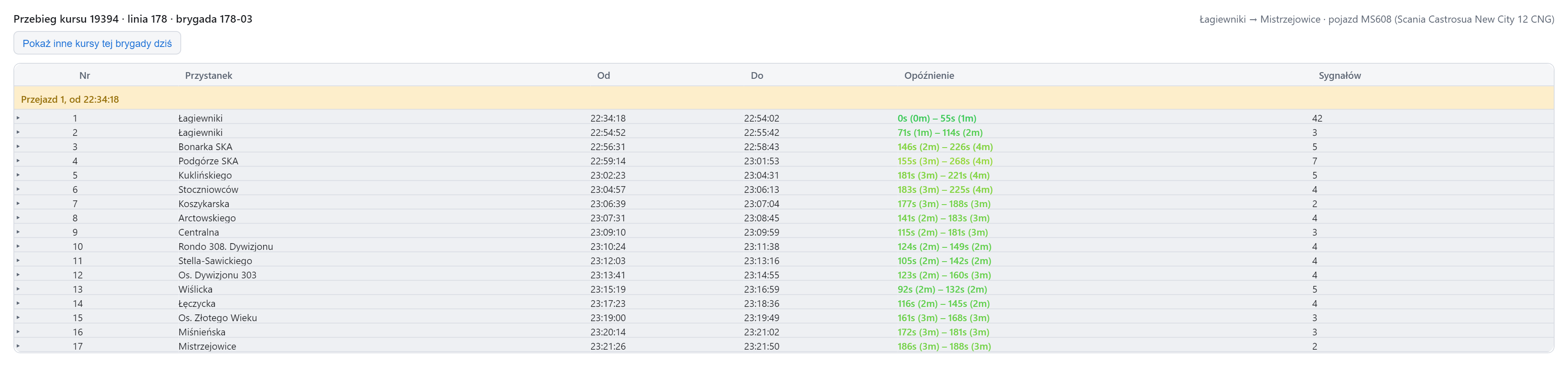Click the 23:01:53 end time for Podgórze SKA
The width and height of the screenshot is (1568, 379).
(761, 161)
